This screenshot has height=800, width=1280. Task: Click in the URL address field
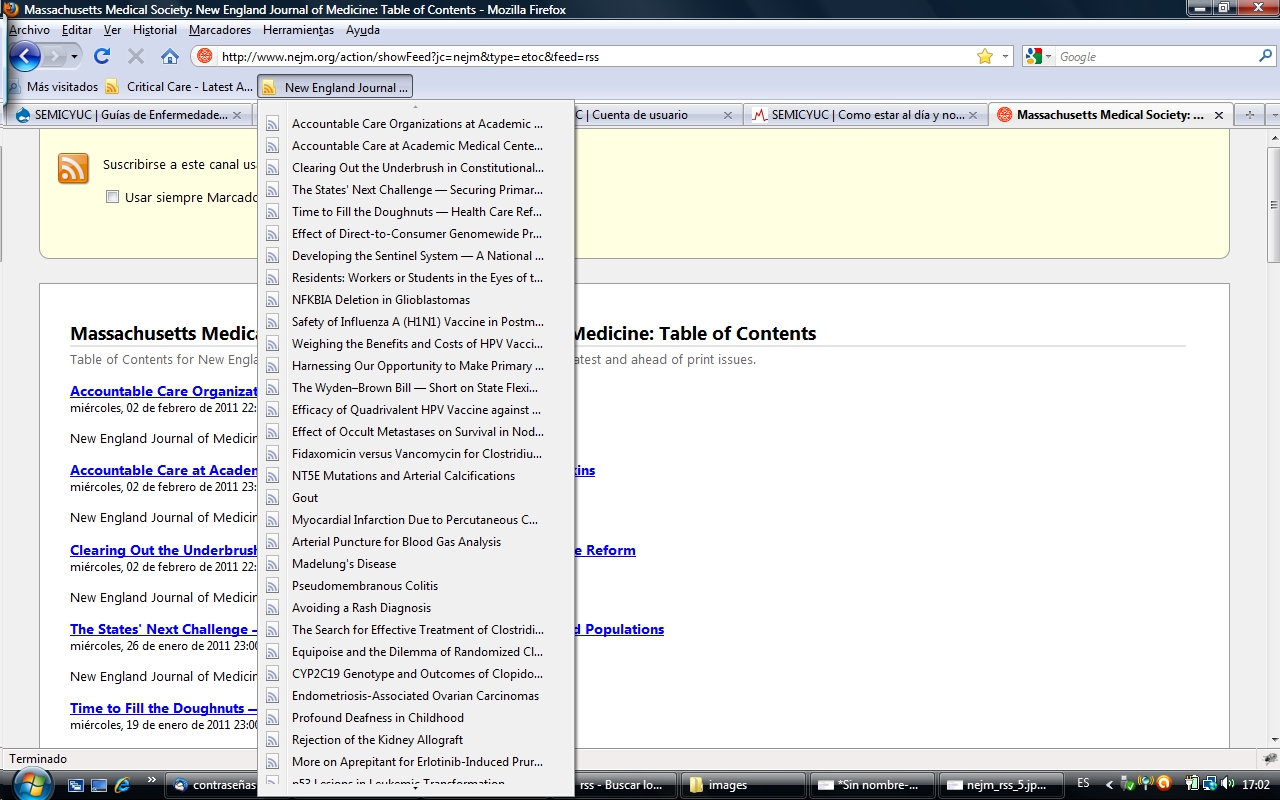tap(595, 56)
